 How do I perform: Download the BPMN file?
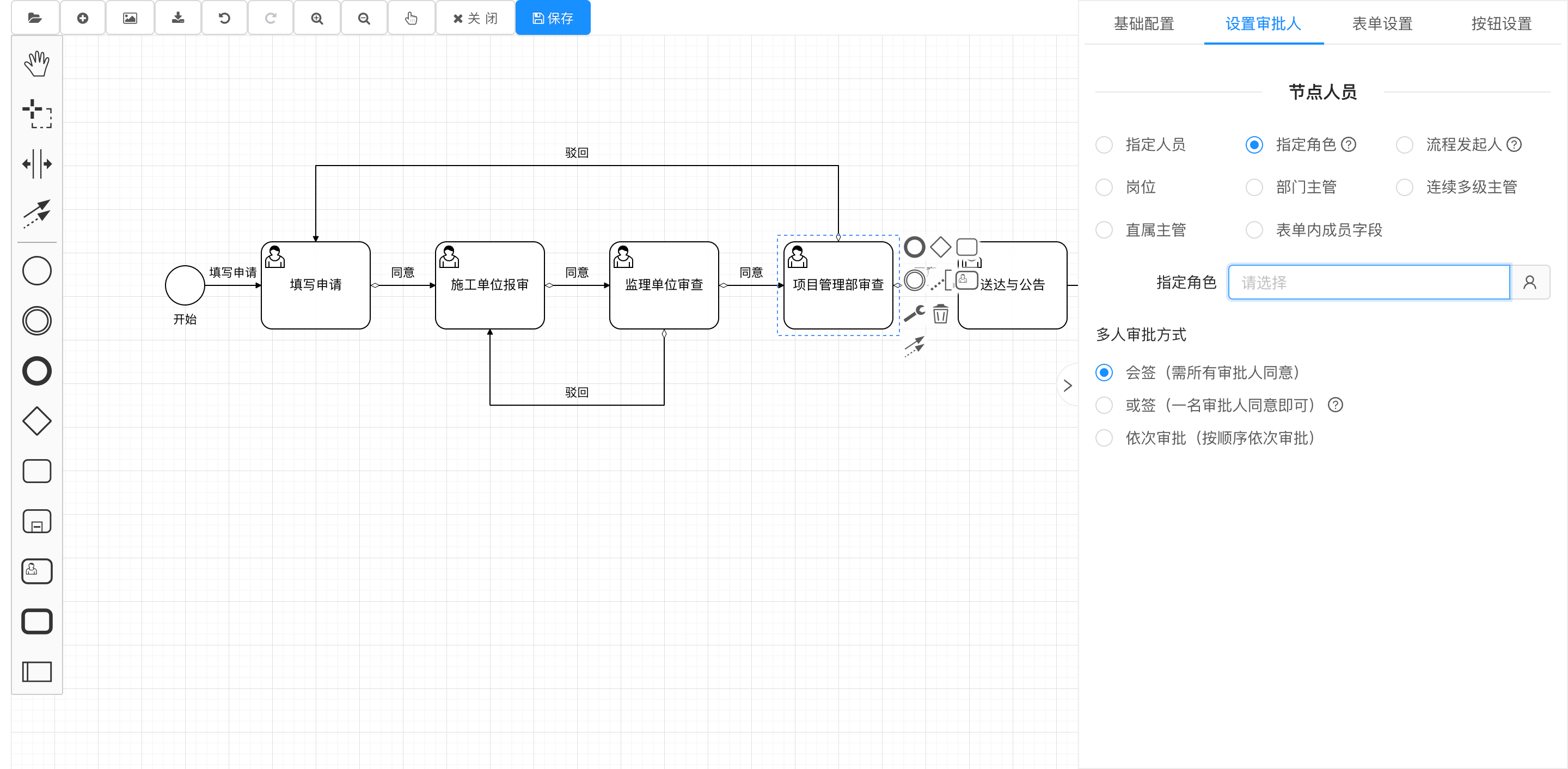coord(177,17)
